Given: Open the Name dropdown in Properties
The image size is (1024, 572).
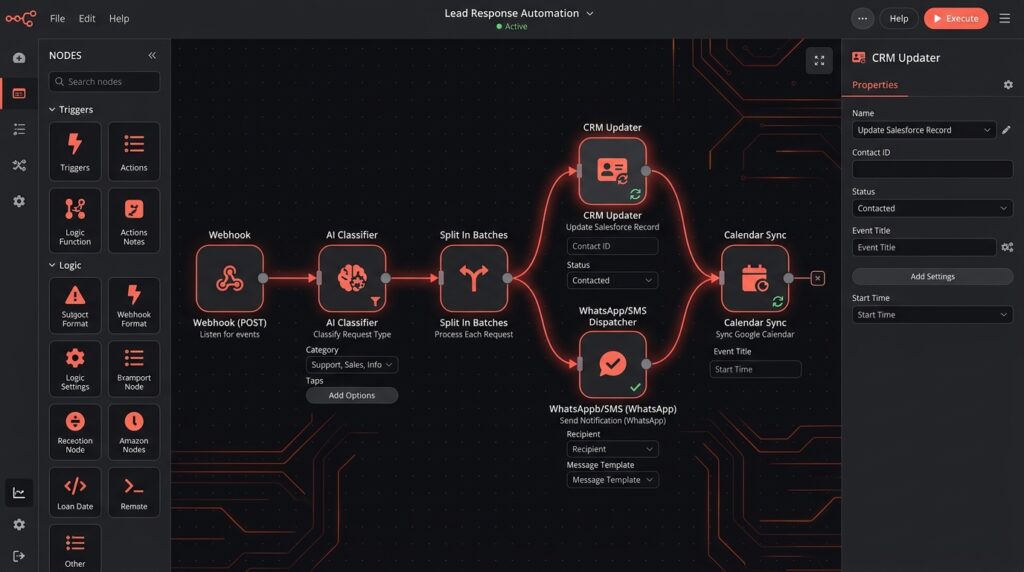Looking at the screenshot, I should point(923,130).
